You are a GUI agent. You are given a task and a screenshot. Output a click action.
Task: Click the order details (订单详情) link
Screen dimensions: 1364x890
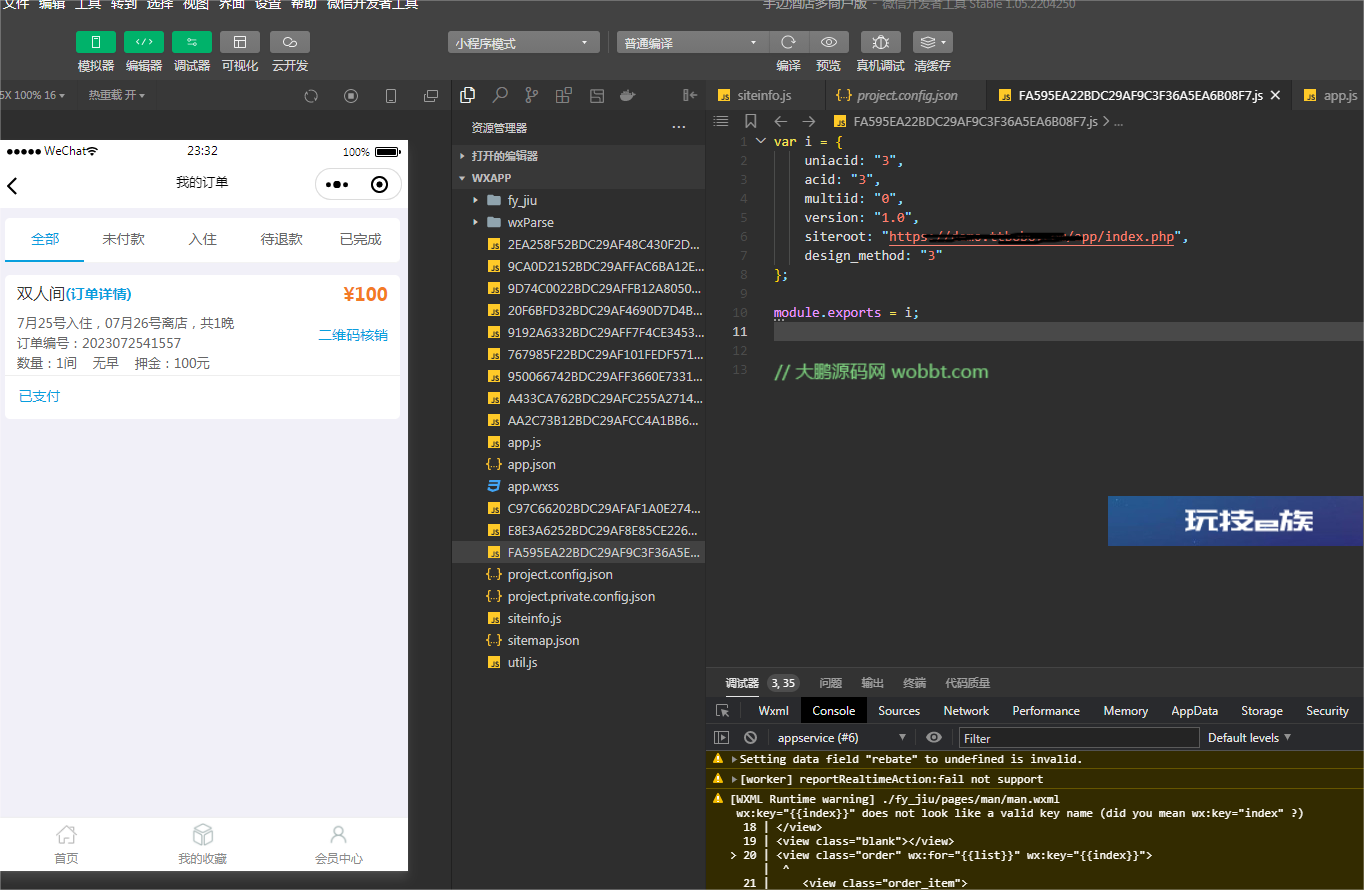[98, 294]
